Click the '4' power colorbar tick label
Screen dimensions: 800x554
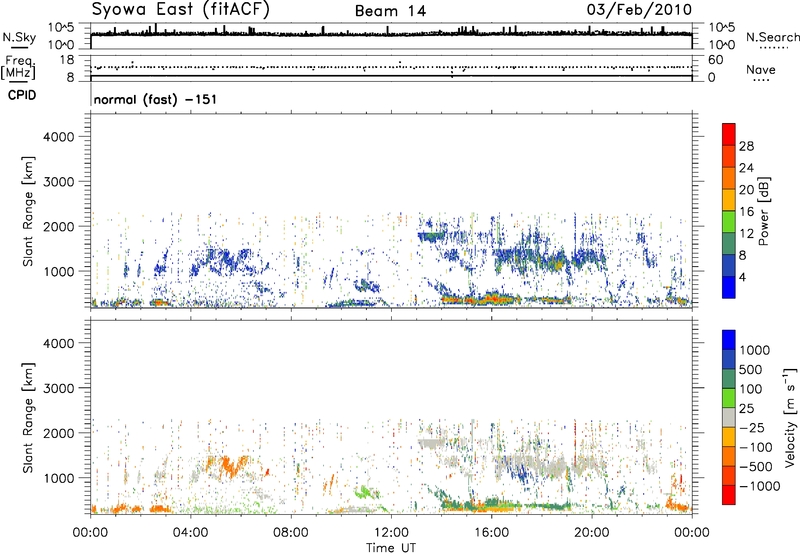[x=742, y=277]
